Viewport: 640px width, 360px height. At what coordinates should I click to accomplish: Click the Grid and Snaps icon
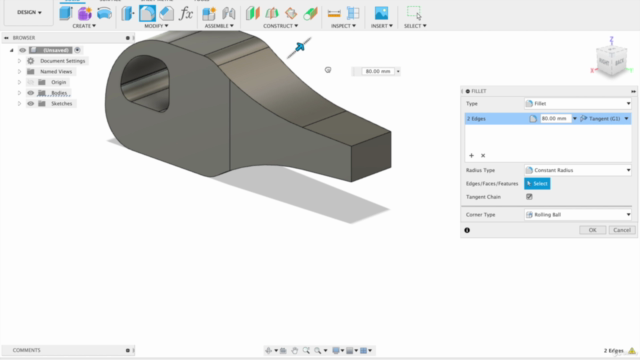[x=349, y=351]
